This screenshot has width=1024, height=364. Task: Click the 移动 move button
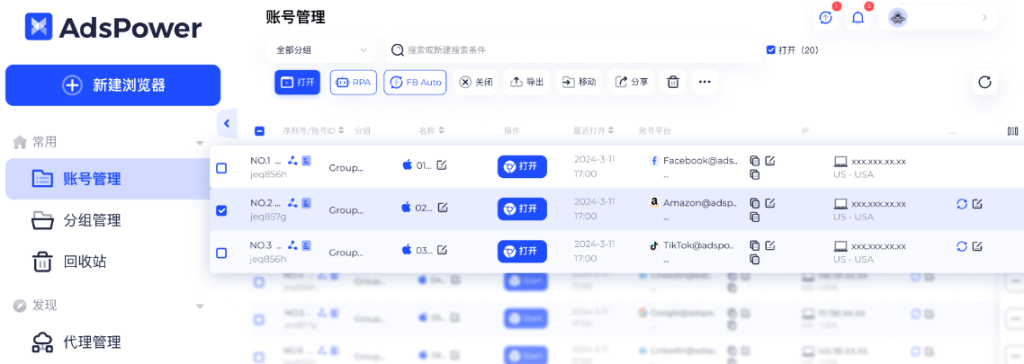[x=579, y=82]
